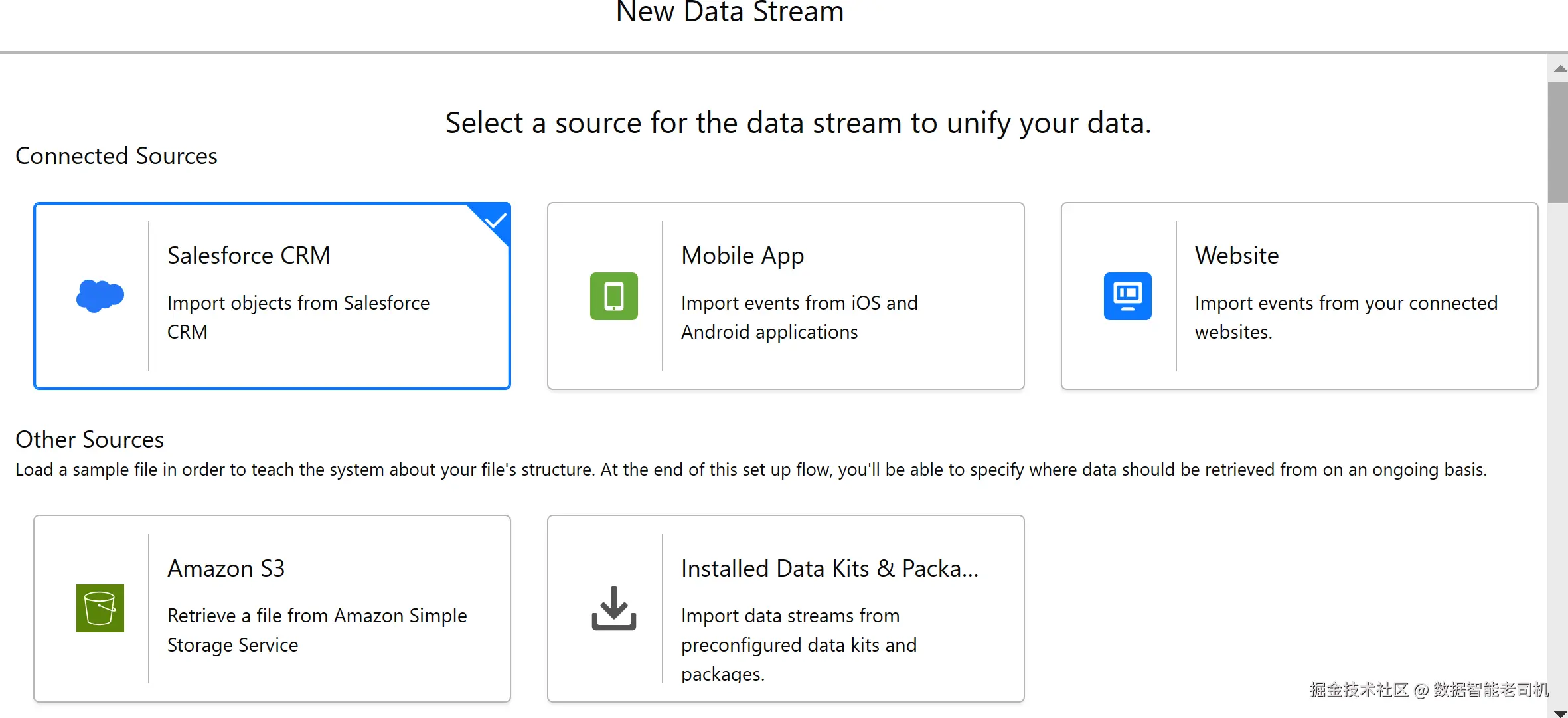The image size is (1568, 718).
Task: Click scrollbar down arrow
Action: coord(1560,713)
